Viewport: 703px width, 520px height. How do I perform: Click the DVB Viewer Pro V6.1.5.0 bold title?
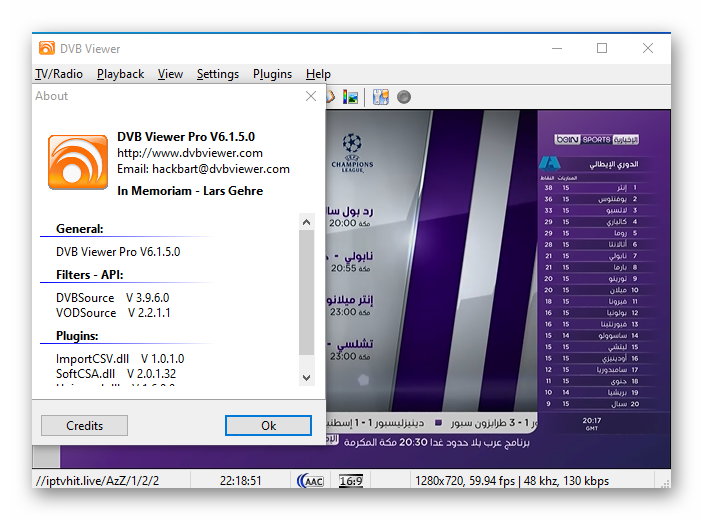pyautogui.click(x=186, y=137)
